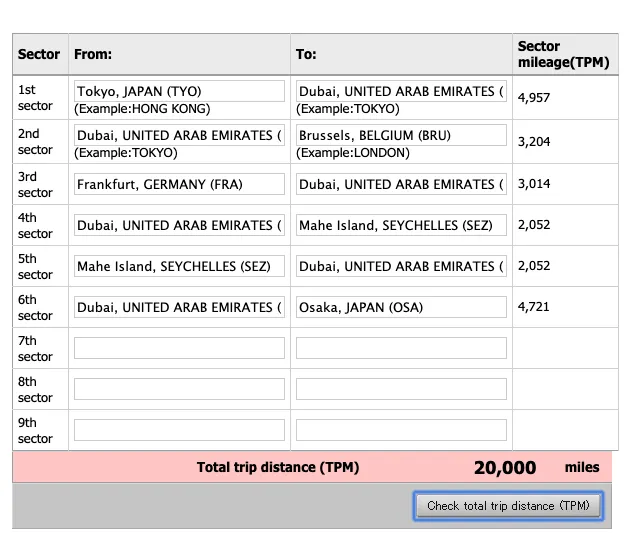Image resolution: width=643 pixels, height=537 pixels.
Task: Click the 1st sector To field (Dubai)
Action: [x=401, y=91]
